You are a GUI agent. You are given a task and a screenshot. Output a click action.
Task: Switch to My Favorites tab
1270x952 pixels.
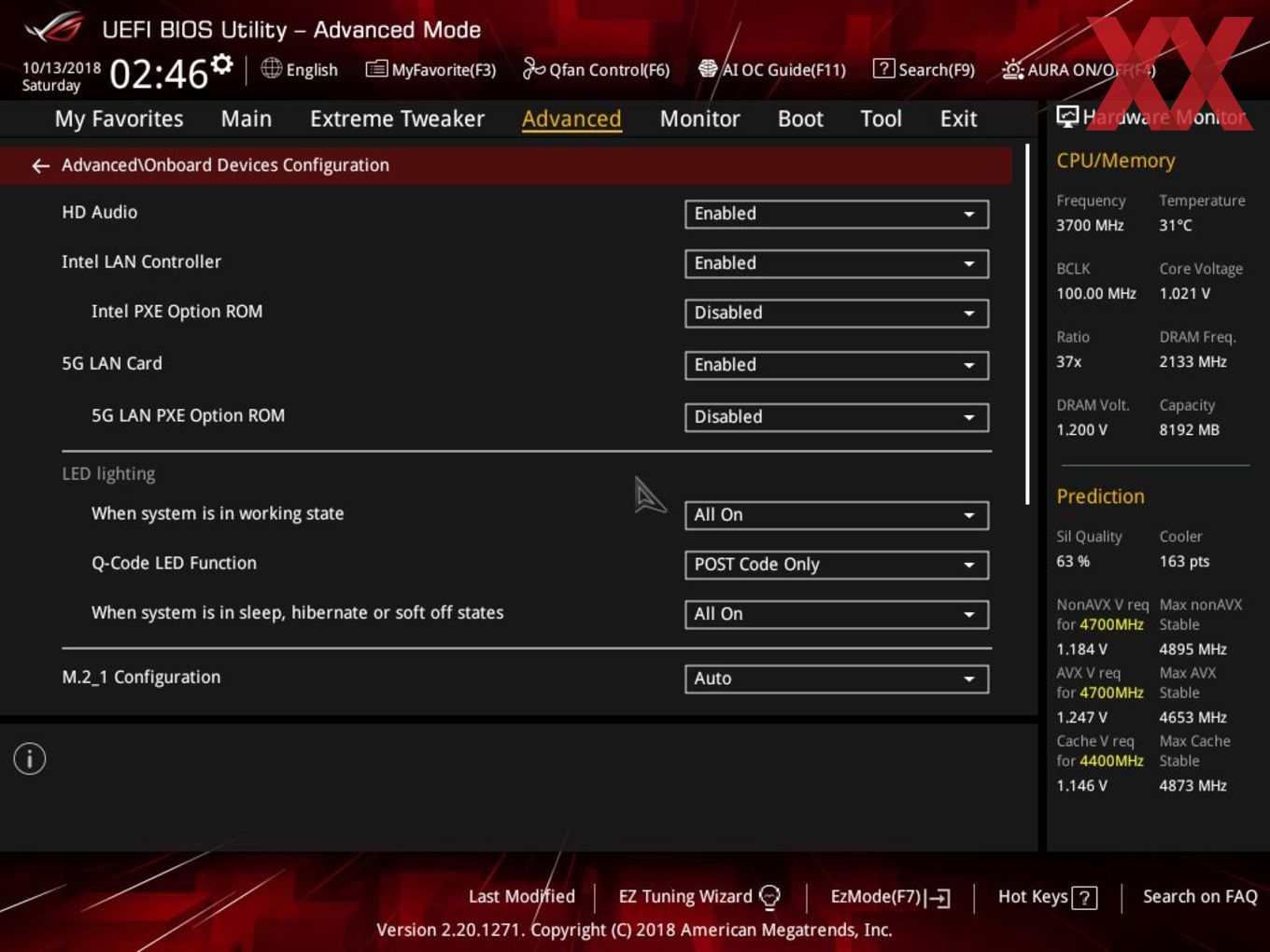[119, 119]
